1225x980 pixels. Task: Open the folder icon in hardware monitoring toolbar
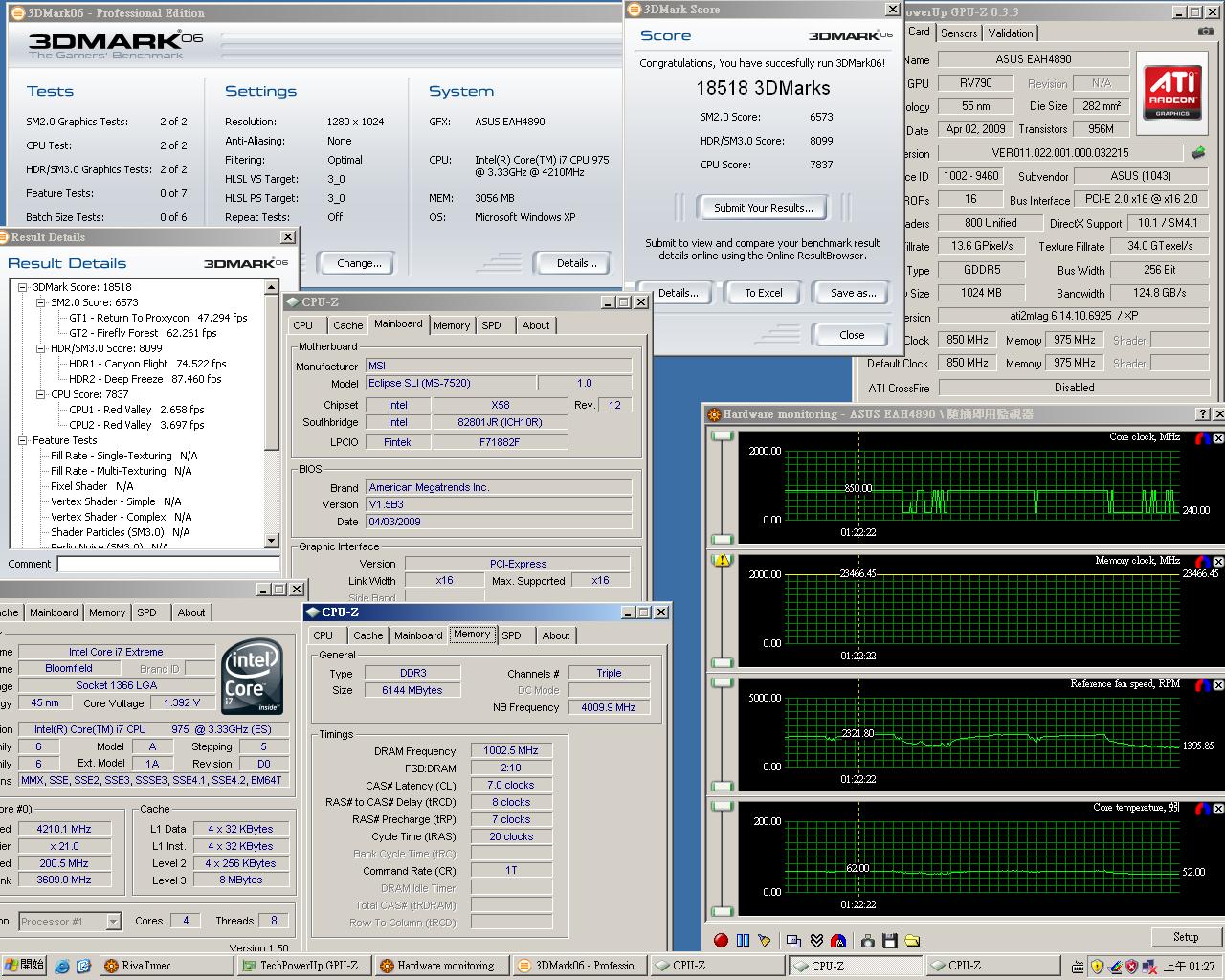[912, 941]
